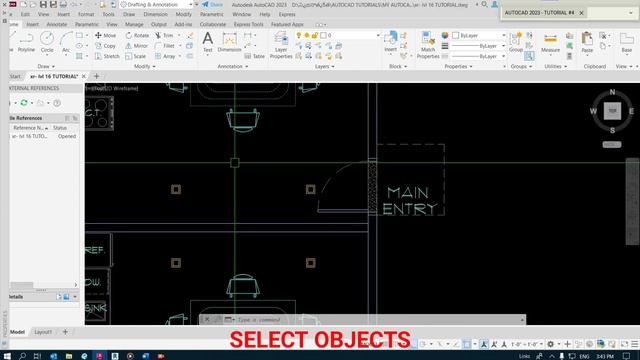Open the Dimension menu
This screenshot has width=640, height=360.
pos(155,14)
